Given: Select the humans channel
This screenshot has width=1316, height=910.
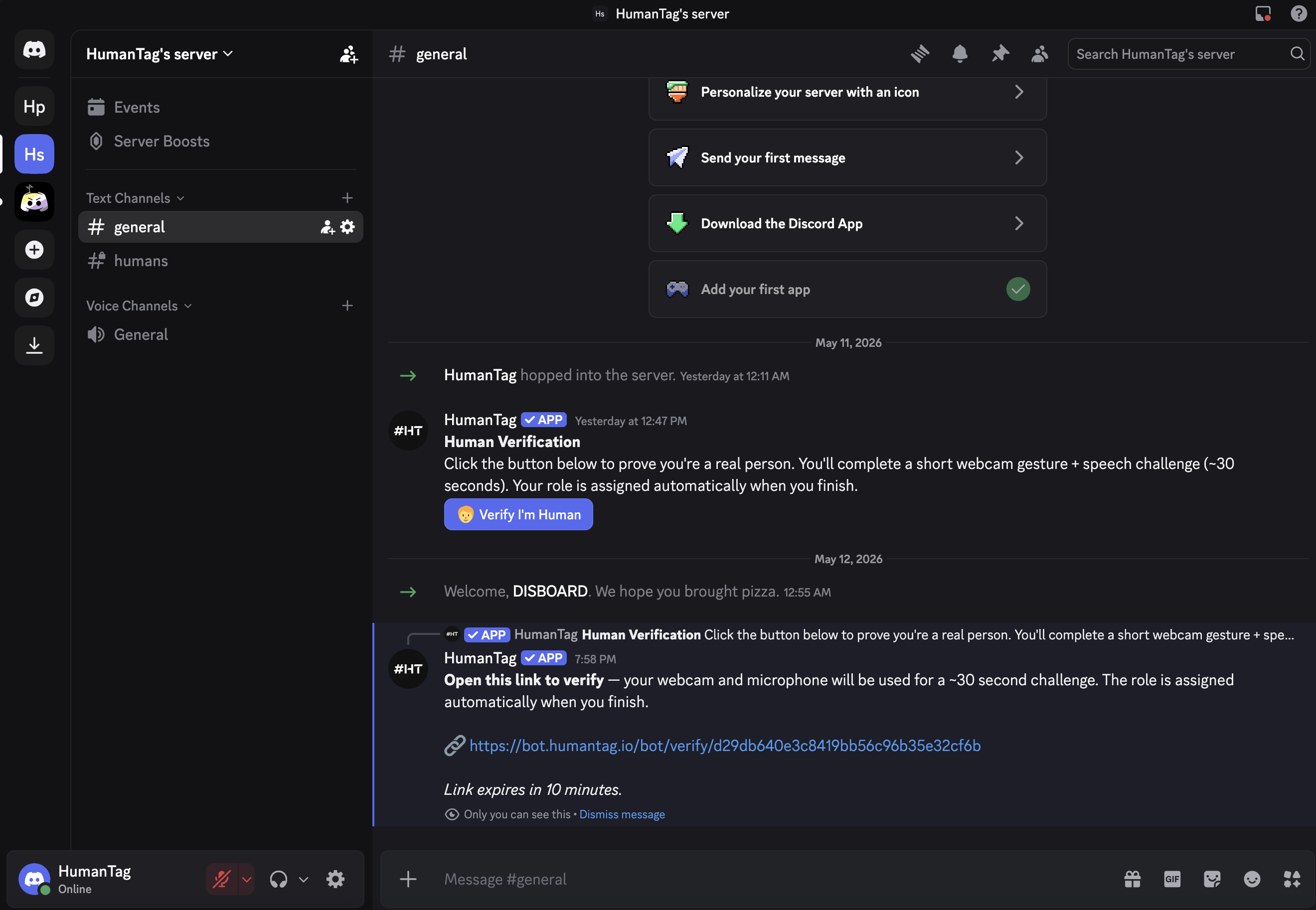Looking at the screenshot, I should [x=221, y=261].
